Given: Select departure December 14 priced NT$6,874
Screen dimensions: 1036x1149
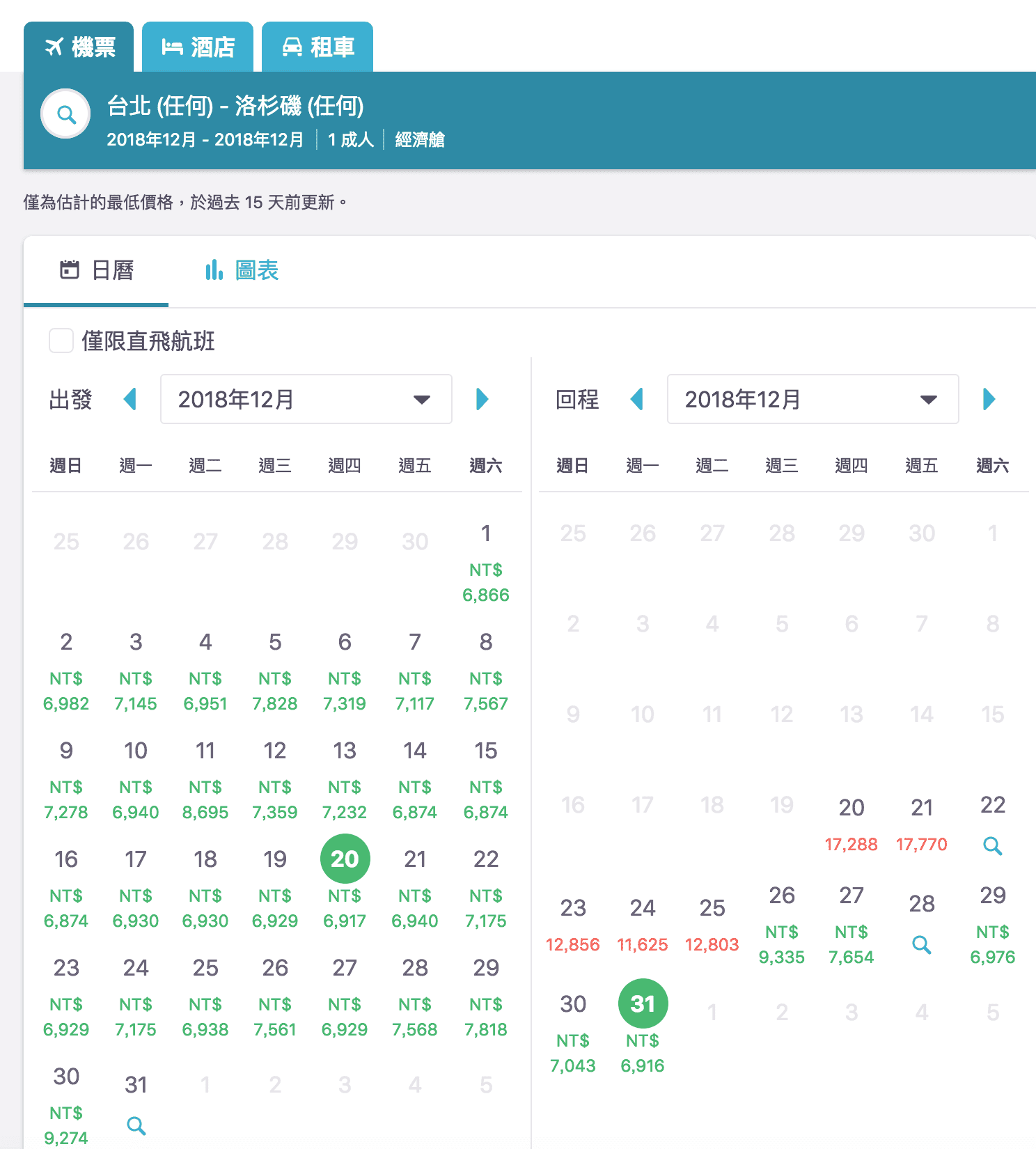Looking at the screenshot, I should point(415,781).
